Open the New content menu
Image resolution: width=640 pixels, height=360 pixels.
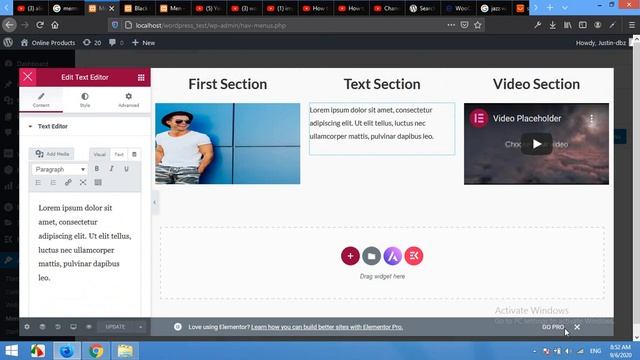coord(143,43)
